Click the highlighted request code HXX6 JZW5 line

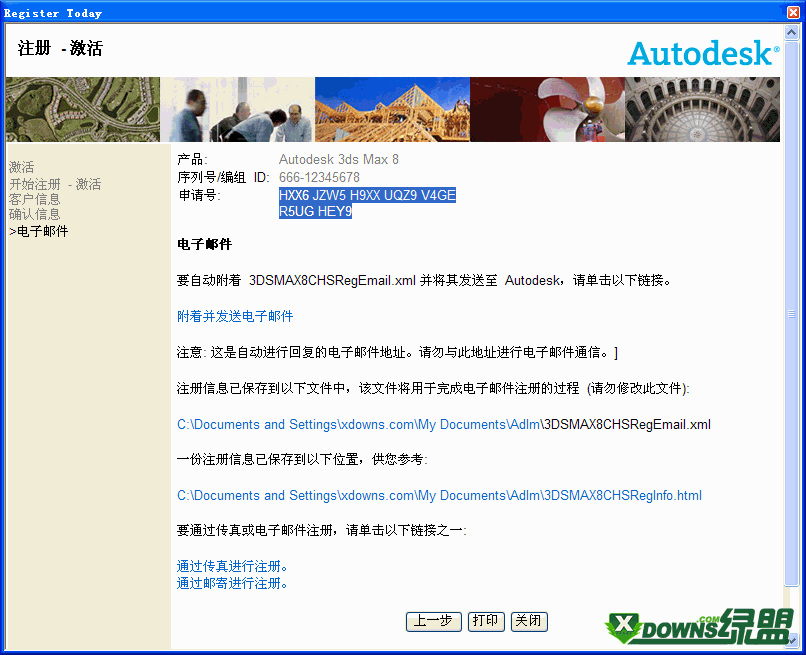click(367, 195)
